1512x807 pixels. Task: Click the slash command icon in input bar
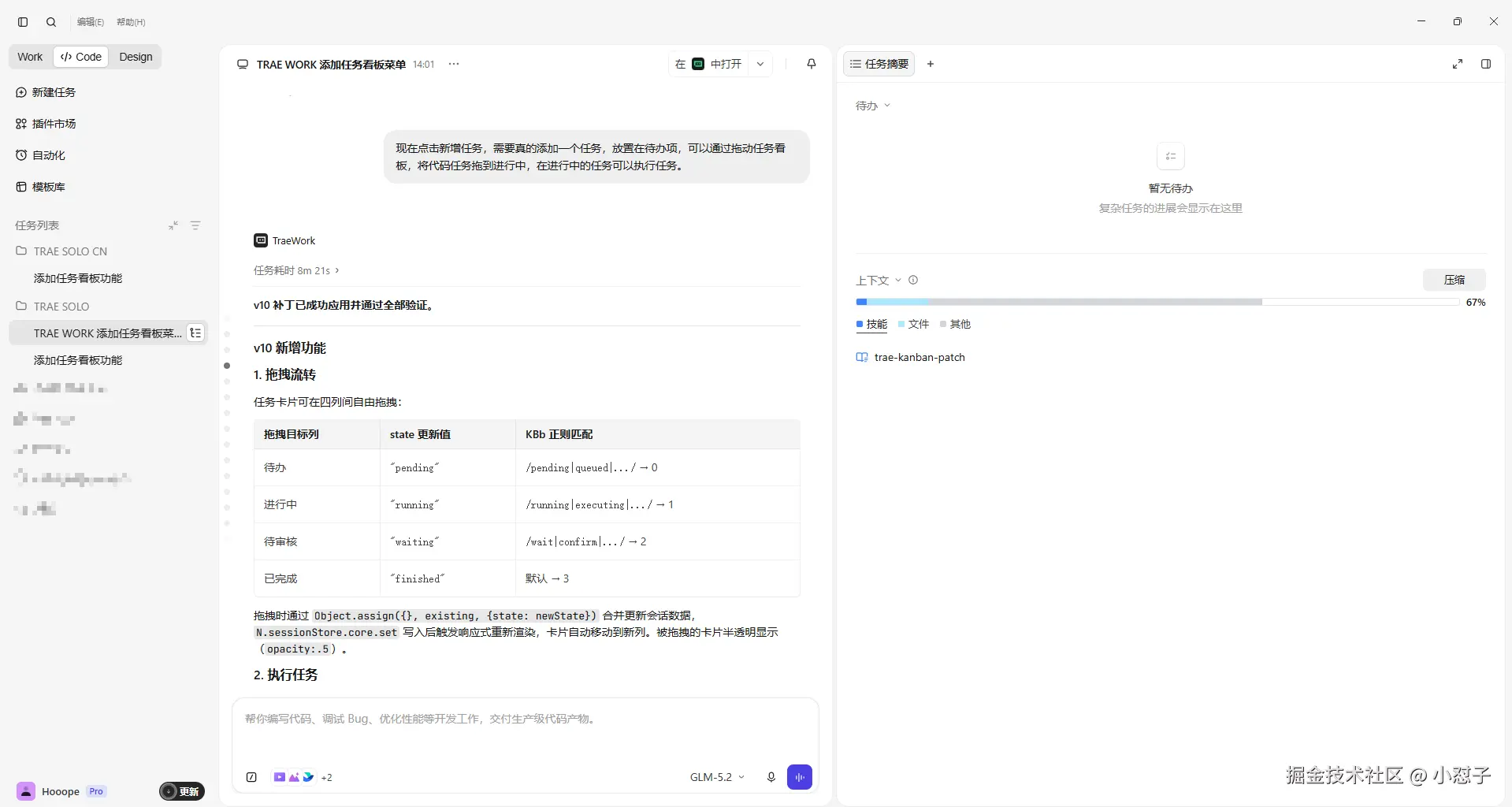(x=251, y=777)
